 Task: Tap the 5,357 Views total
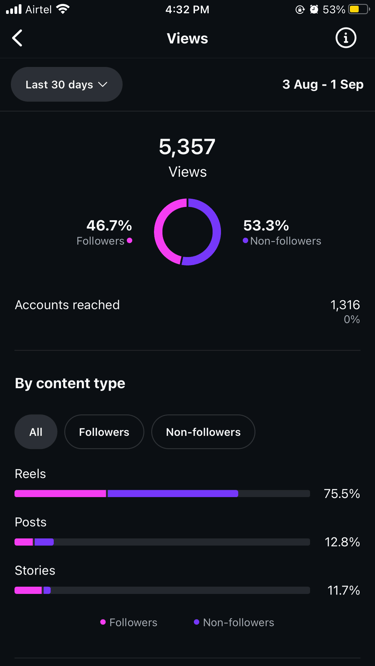click(x=187, y=158)
